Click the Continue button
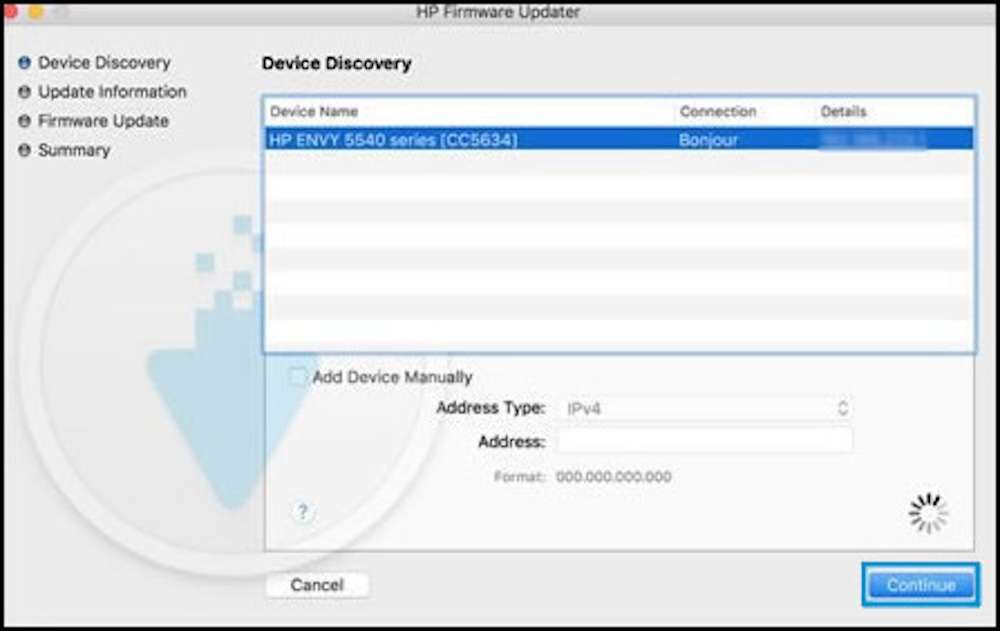 (x=921, y=584)
